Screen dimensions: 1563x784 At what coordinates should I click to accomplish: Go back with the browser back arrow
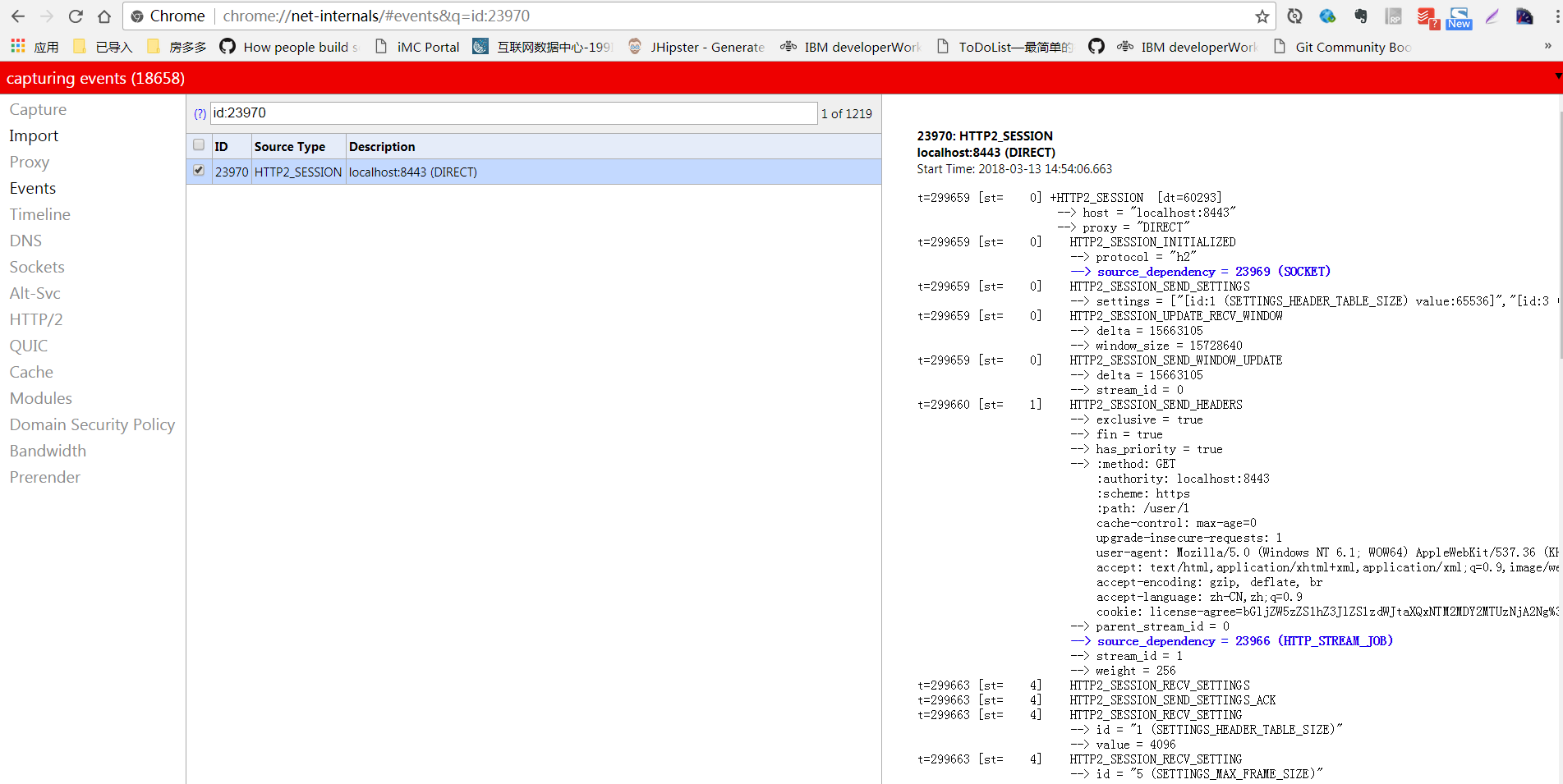18,16
